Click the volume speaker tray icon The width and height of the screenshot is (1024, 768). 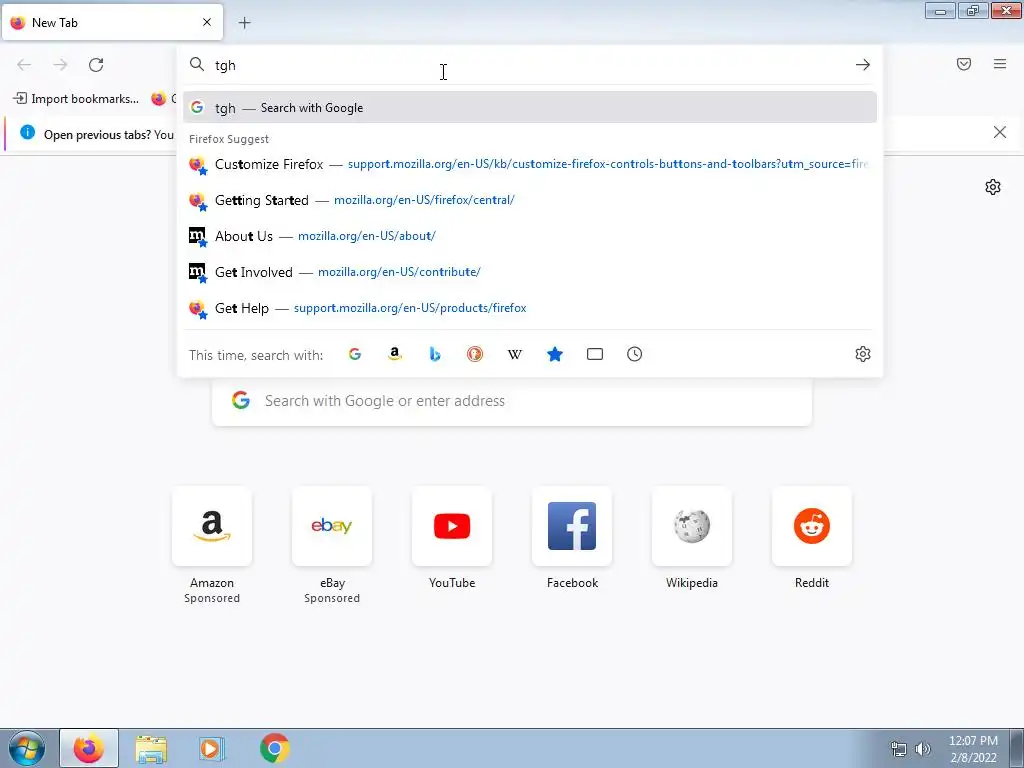click(x=923, y=749)
